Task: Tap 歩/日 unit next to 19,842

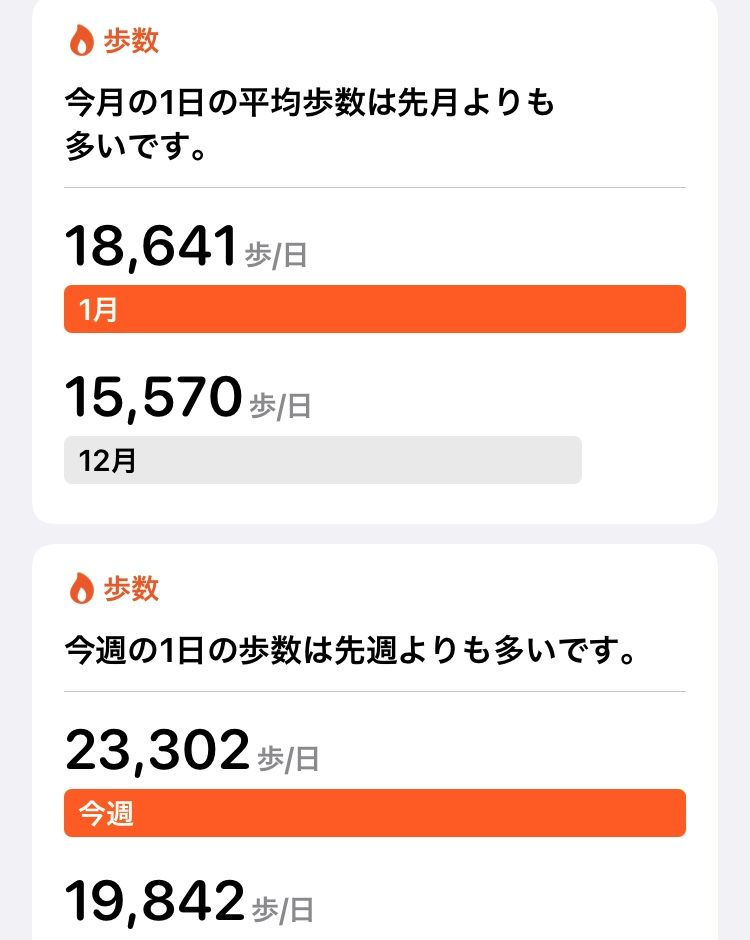Action: [x=283, y=909]
